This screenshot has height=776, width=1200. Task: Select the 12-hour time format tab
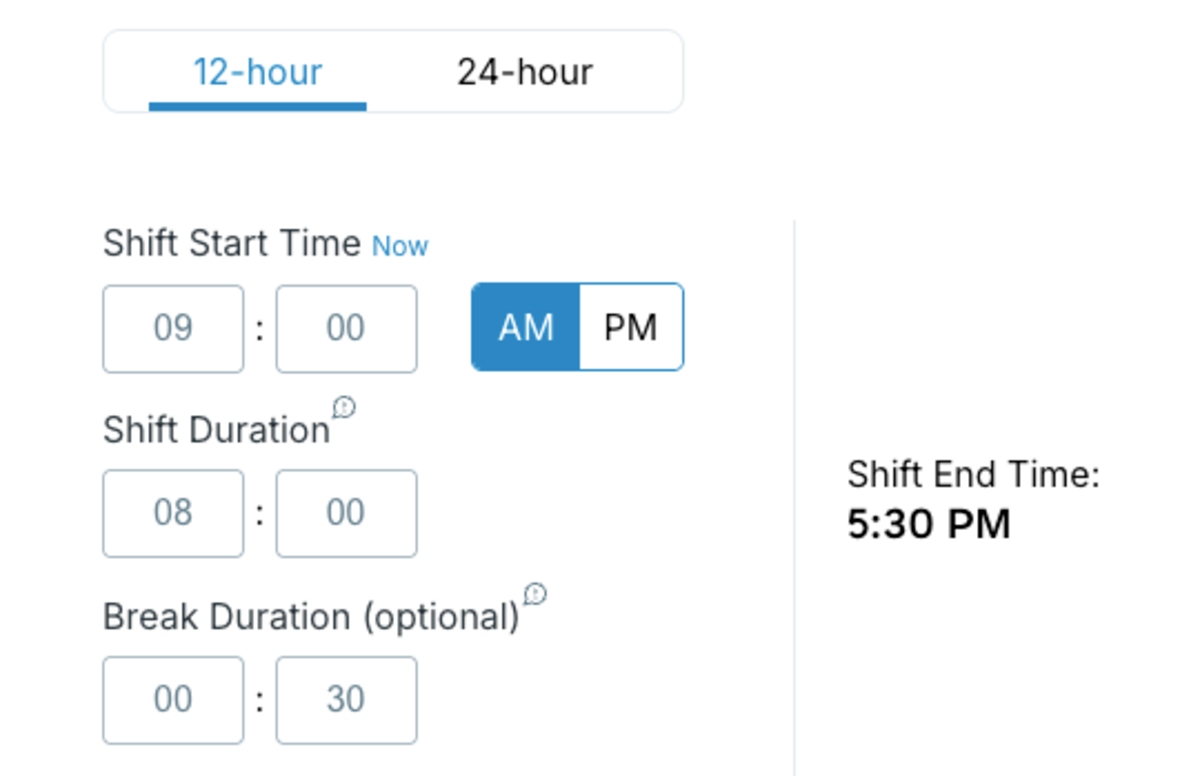tap(257, 71)
